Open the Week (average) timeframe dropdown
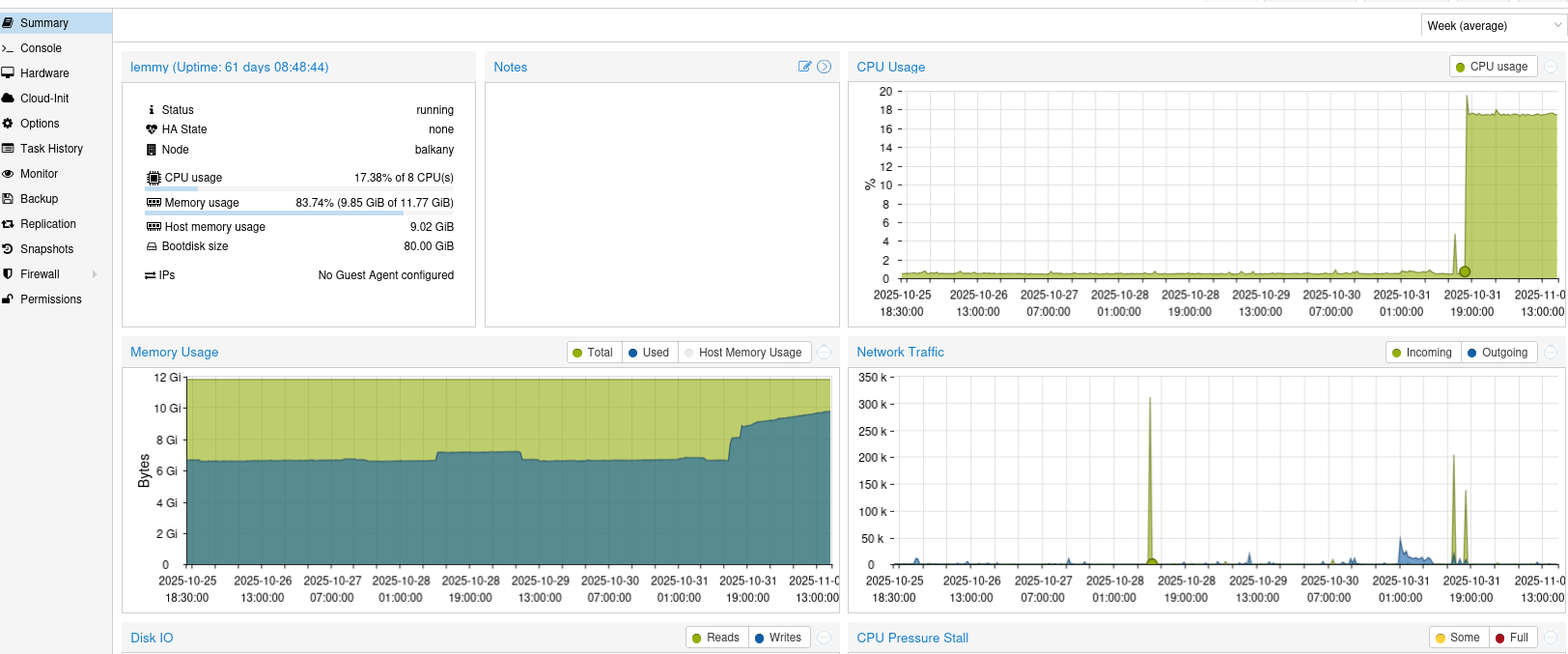Image resolution: width=1568 pixels, height=654 pixels. (x=1492, y=26)
